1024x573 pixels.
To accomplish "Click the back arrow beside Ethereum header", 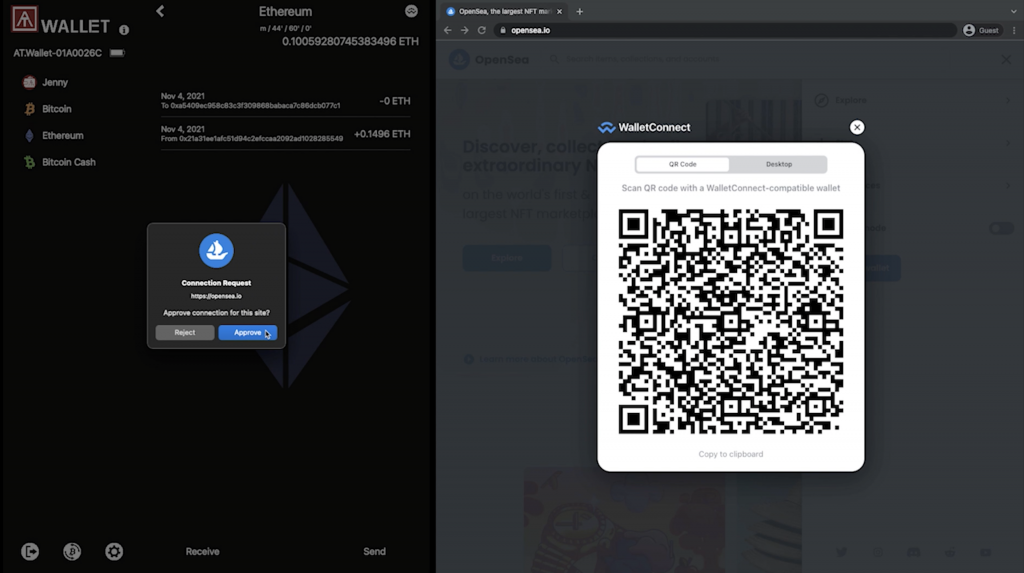I will tap(160, 11).
